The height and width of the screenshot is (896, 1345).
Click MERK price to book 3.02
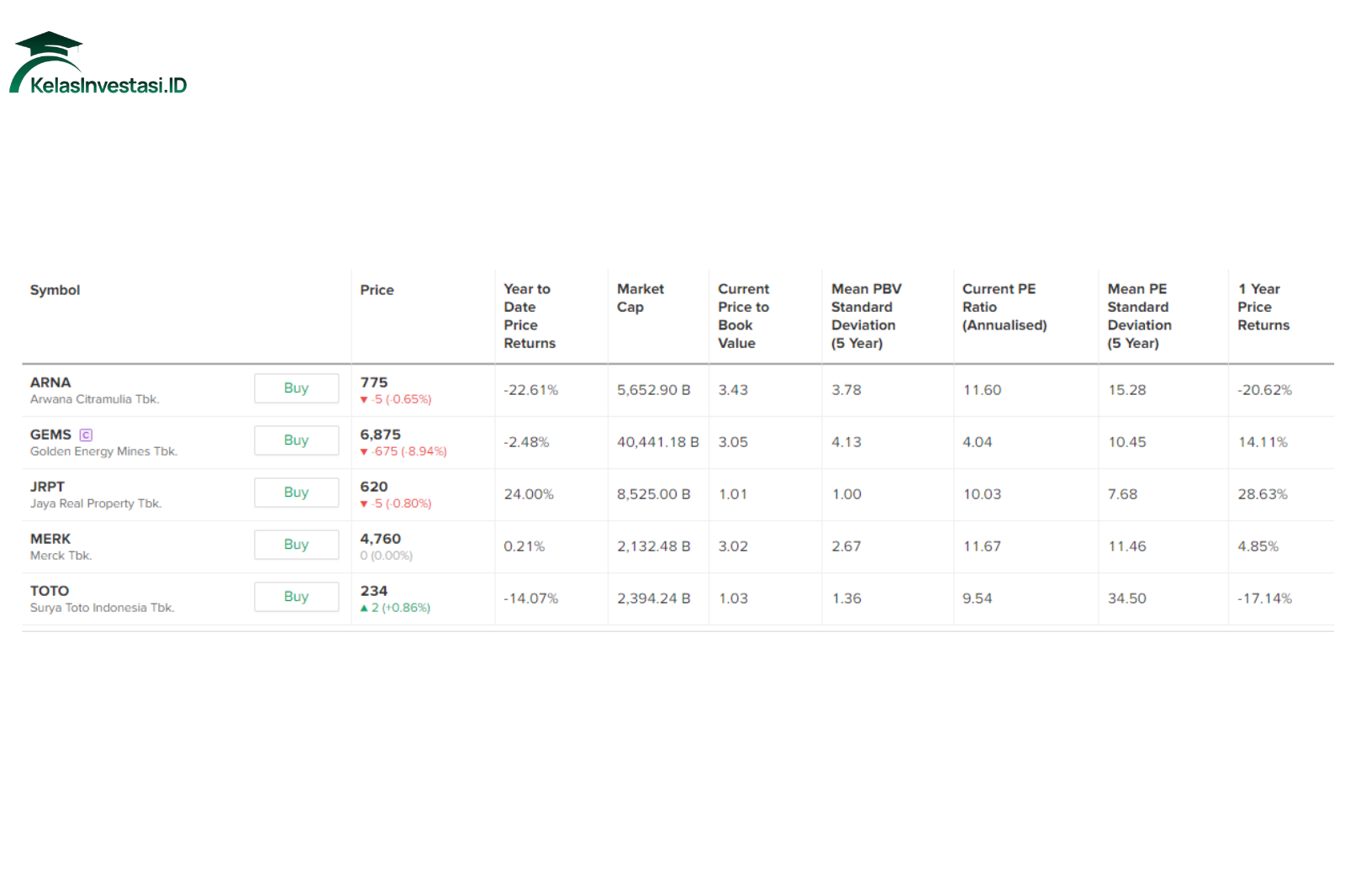pos(733,546)
